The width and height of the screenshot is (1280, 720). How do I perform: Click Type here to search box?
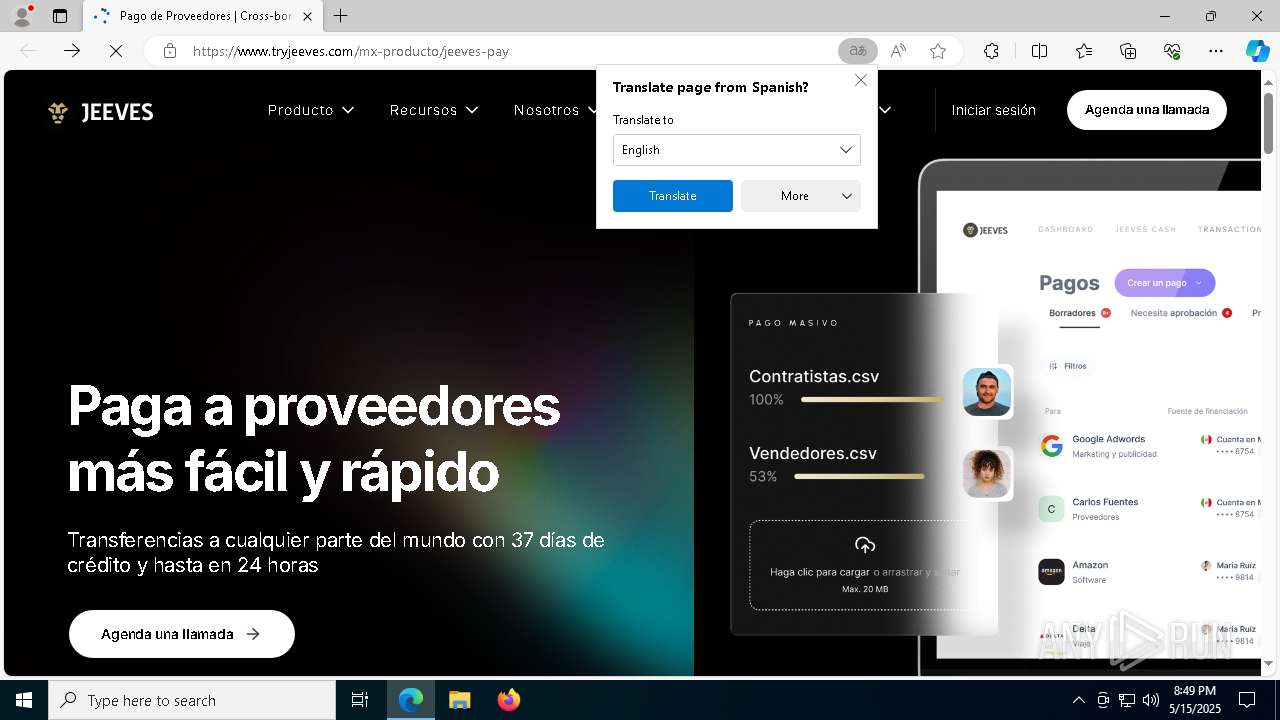click(x=192, y=700)
